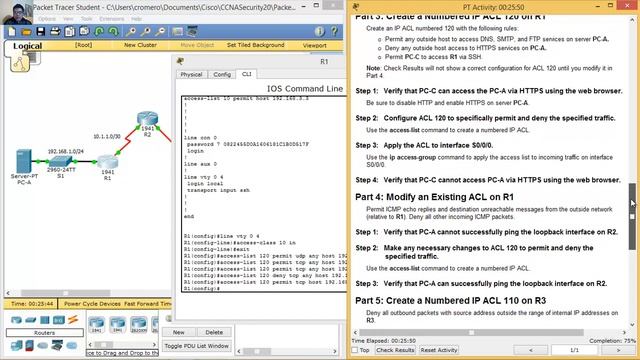The width and height of the screenshot is (640, 360).
Task: Print using the printer toolbar icon
Action: [55, 31]
